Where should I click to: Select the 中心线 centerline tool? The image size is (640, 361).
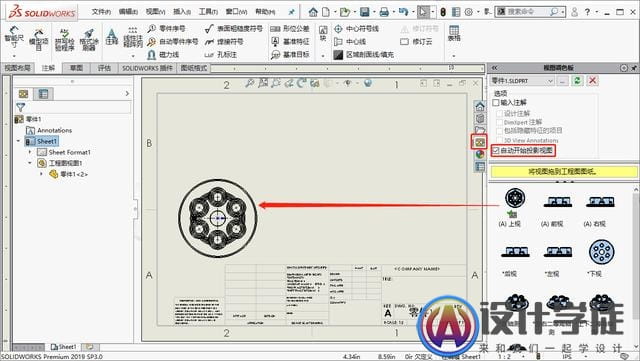[350, 42]
